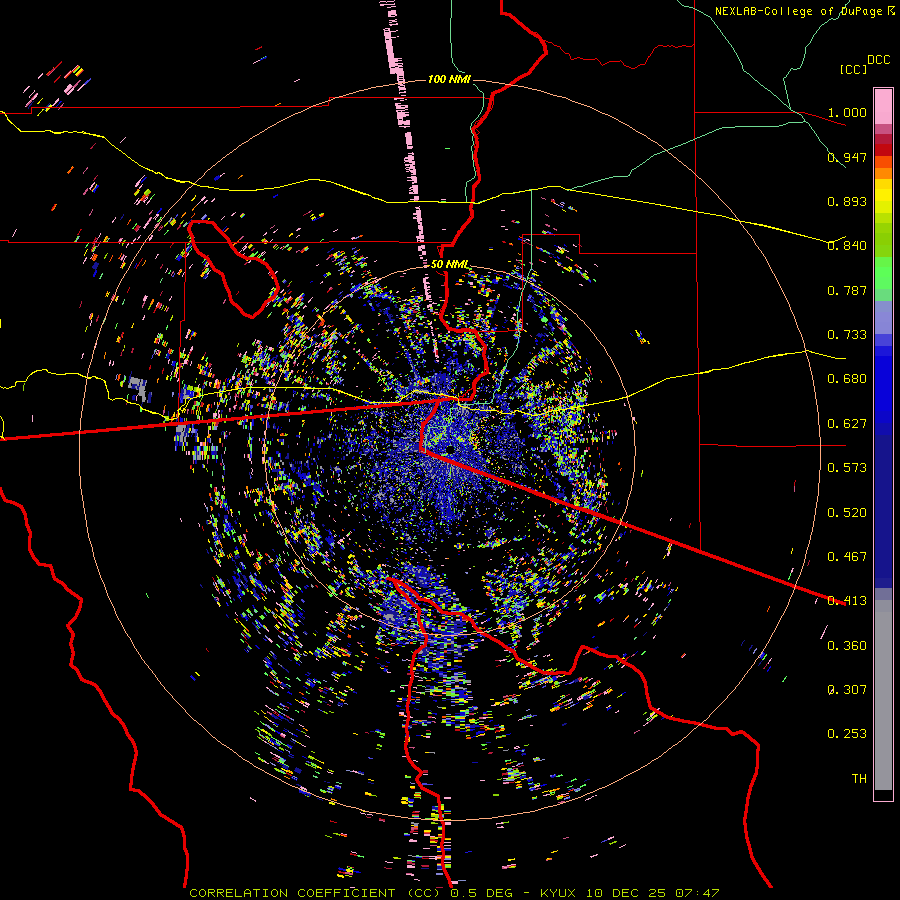Screen dimensions: 900x900
Task: Click the 0.787 scale value
Action: click(847, 290)
